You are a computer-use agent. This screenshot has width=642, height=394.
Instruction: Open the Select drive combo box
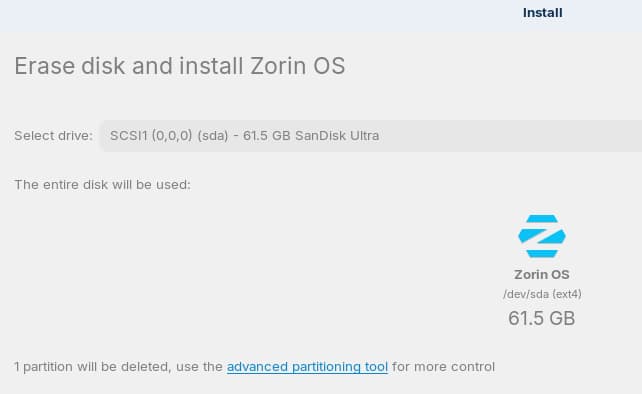(x=371, y=136)
